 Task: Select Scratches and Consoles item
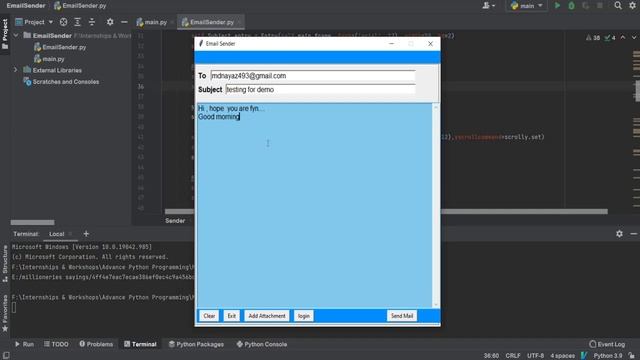coord(61,82)
